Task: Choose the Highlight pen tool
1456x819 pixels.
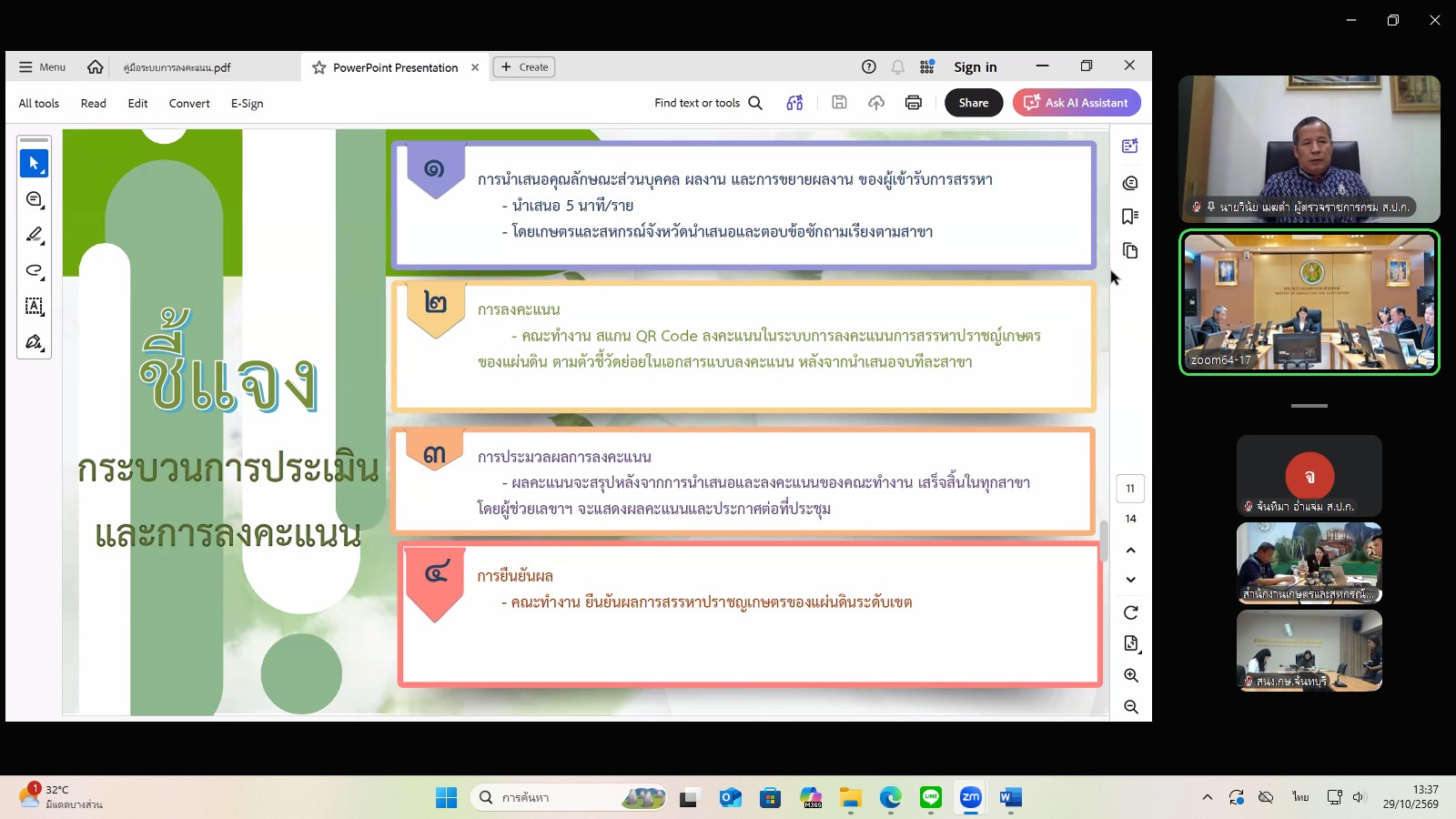Action: (34, 235)
